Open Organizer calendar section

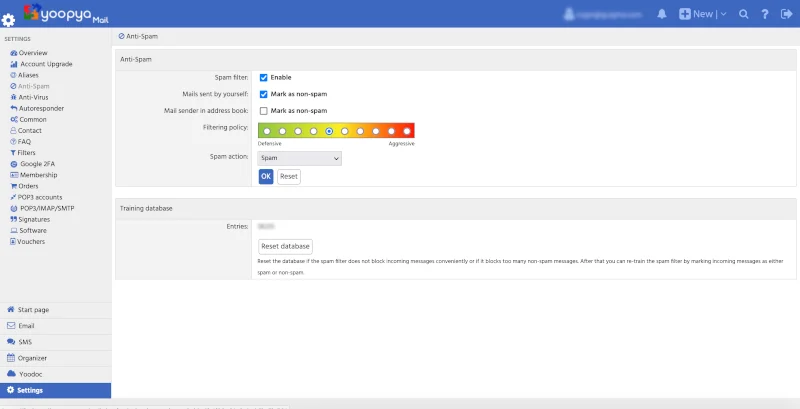pyautogui.click(x=31, y=357)
